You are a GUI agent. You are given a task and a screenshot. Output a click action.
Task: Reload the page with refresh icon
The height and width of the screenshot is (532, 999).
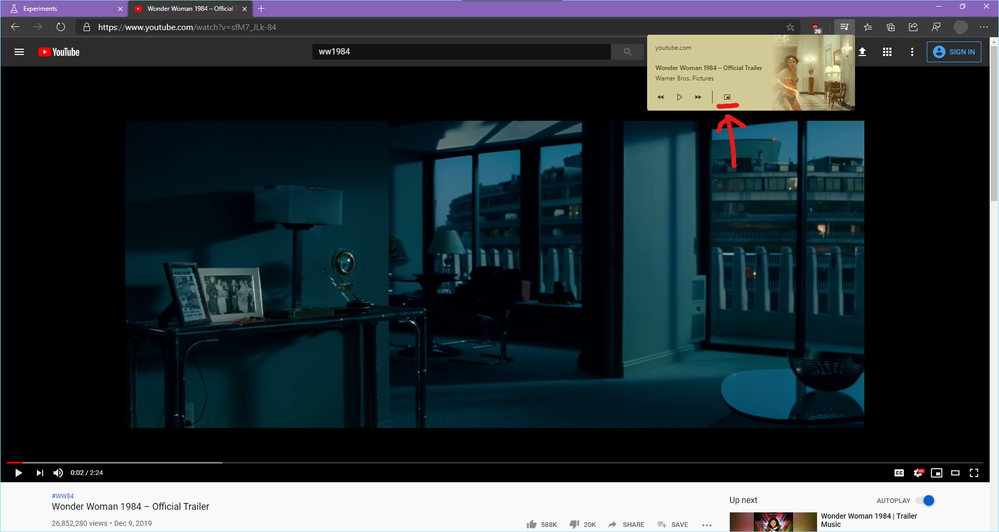(61, 27)
